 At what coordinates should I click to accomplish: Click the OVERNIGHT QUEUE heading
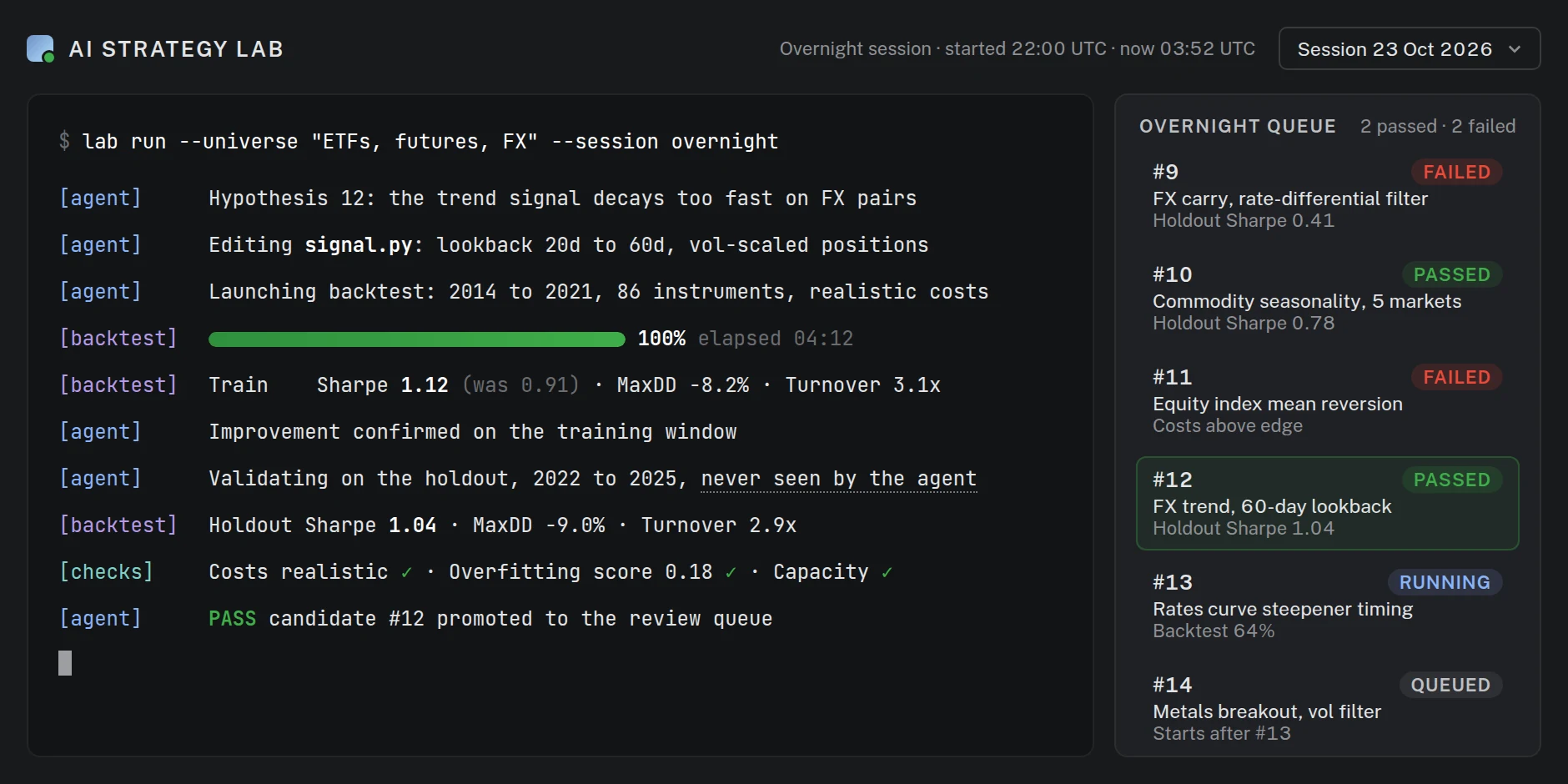(1238, 126)
